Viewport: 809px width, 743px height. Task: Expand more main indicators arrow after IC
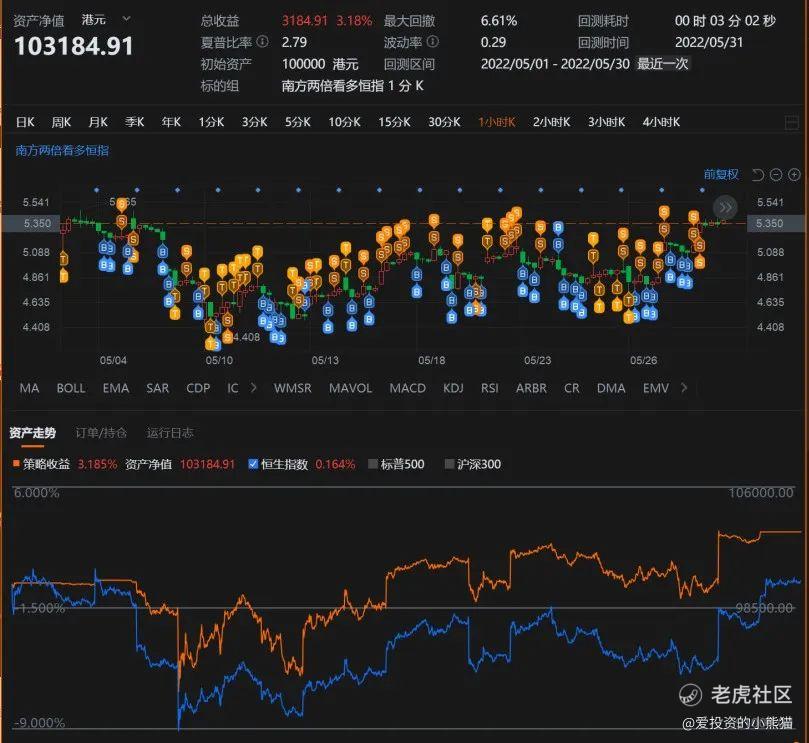pos(253,387)
